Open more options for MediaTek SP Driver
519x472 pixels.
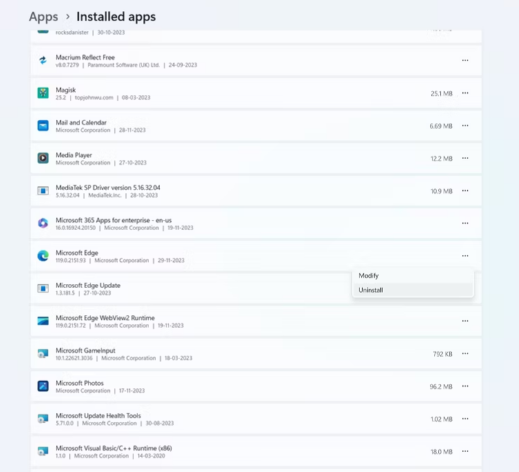465,191
